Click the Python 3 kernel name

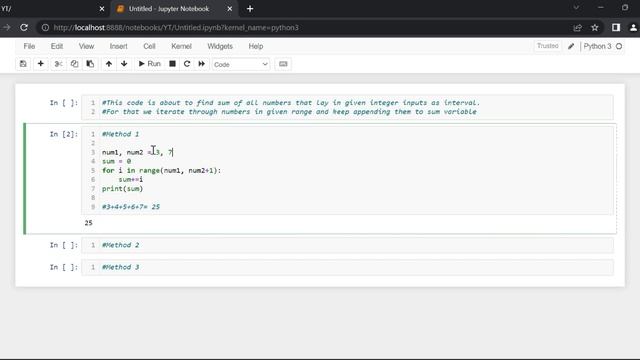tap(597, 47)
